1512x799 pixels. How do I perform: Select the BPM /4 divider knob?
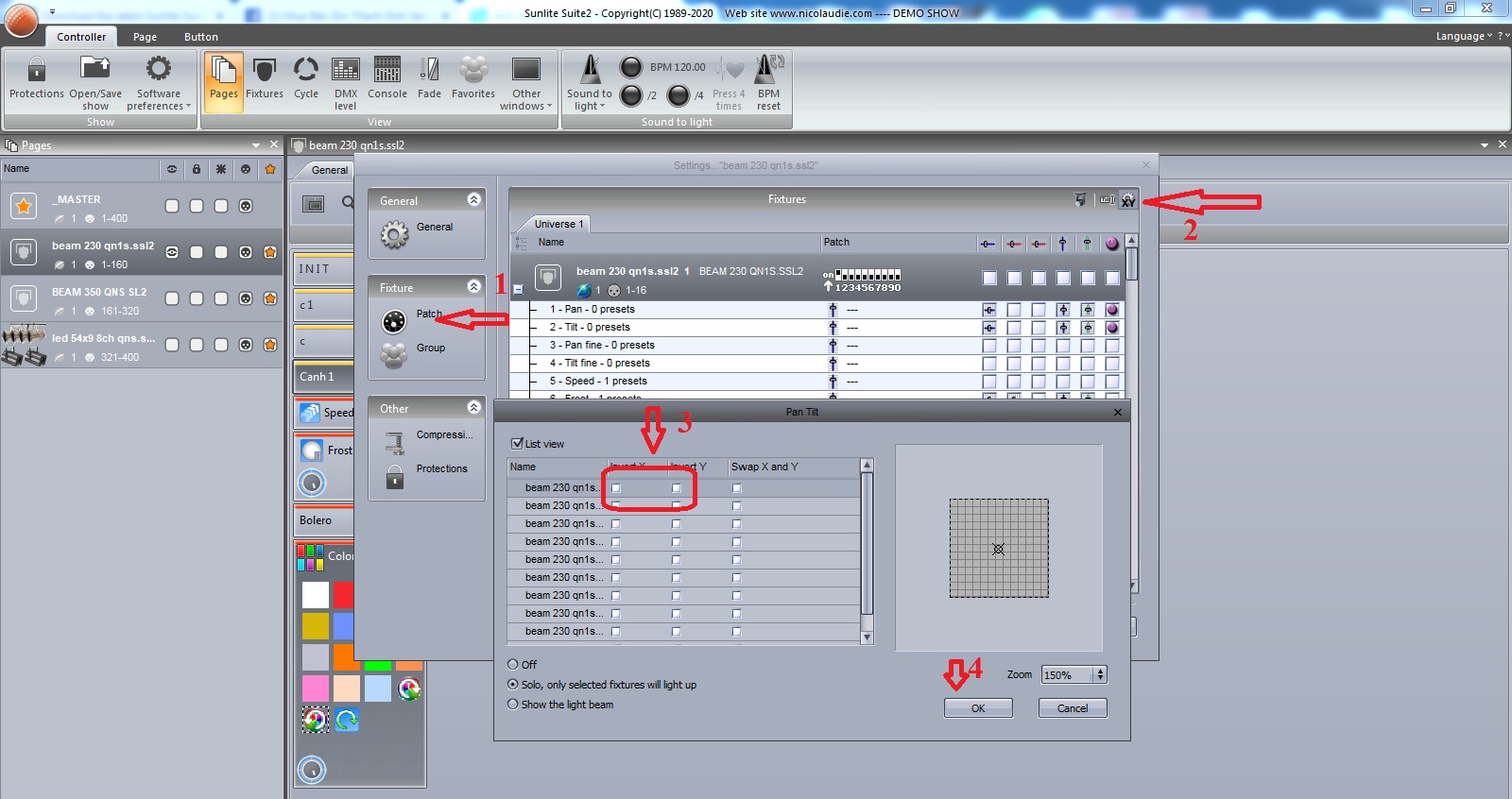(679, 95)
